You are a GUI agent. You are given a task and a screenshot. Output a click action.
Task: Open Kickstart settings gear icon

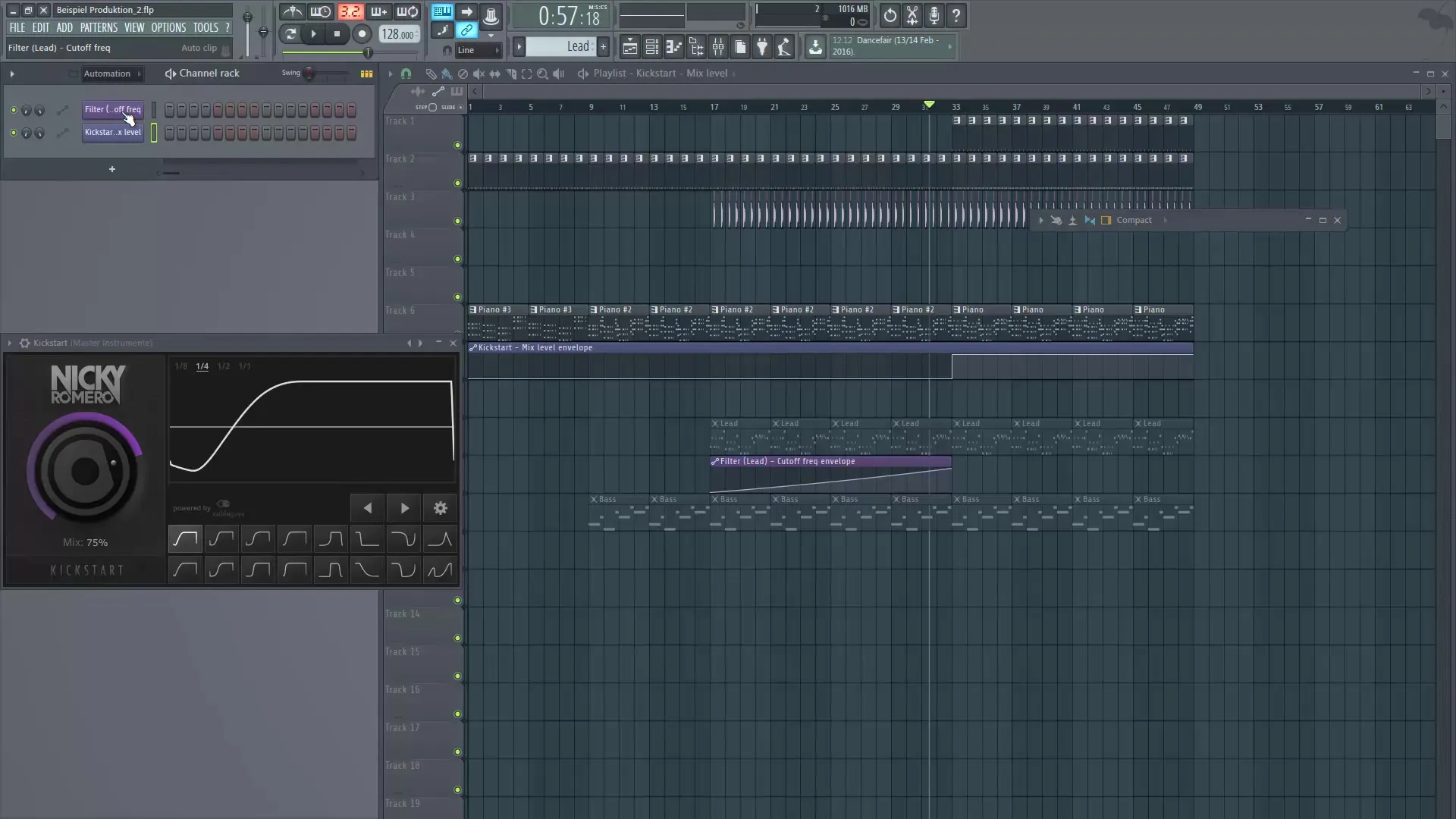[x=440, y=508]
